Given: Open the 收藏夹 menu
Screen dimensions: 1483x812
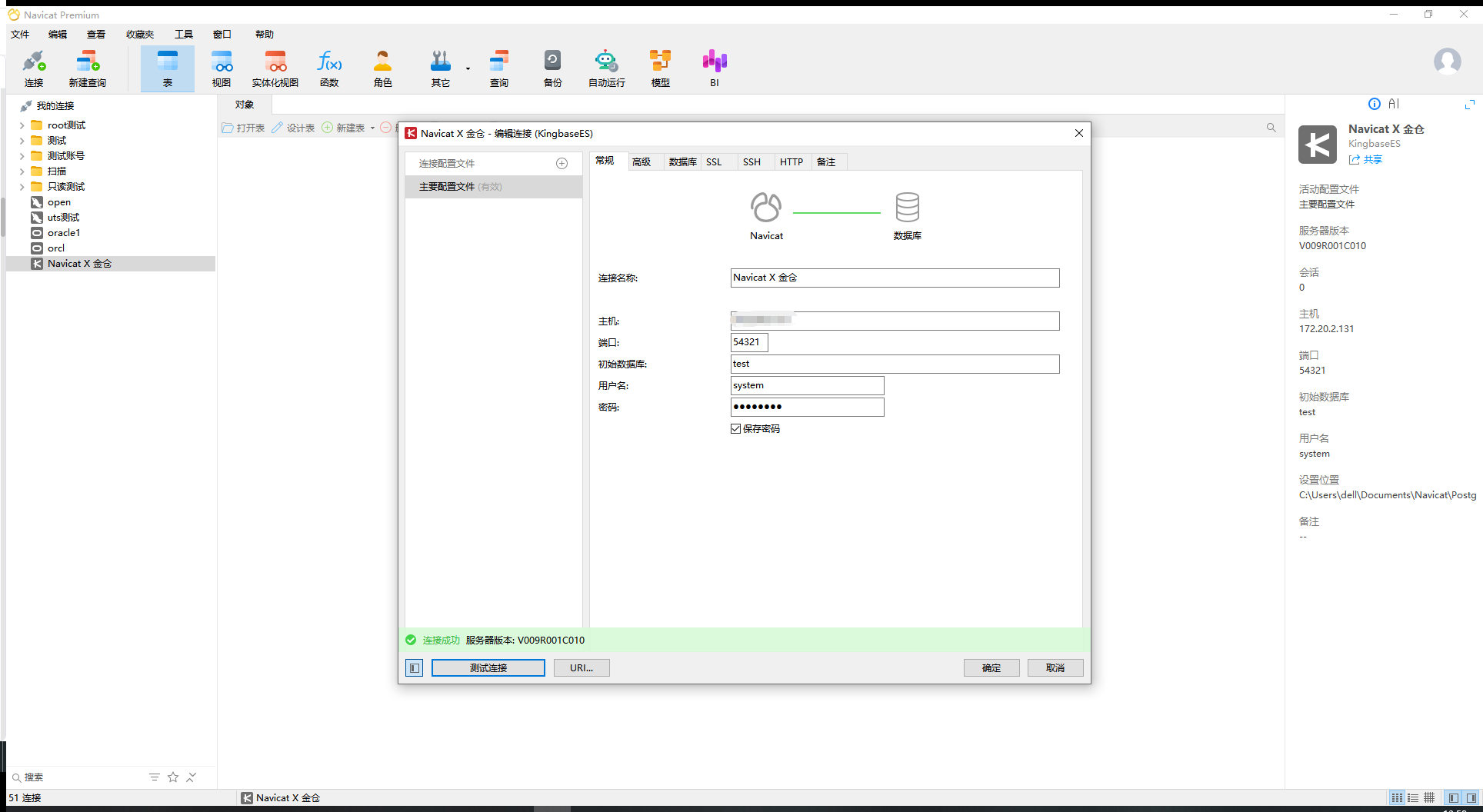Looking at the screenshot, I should pyautogui.click(x=140, y=35).
